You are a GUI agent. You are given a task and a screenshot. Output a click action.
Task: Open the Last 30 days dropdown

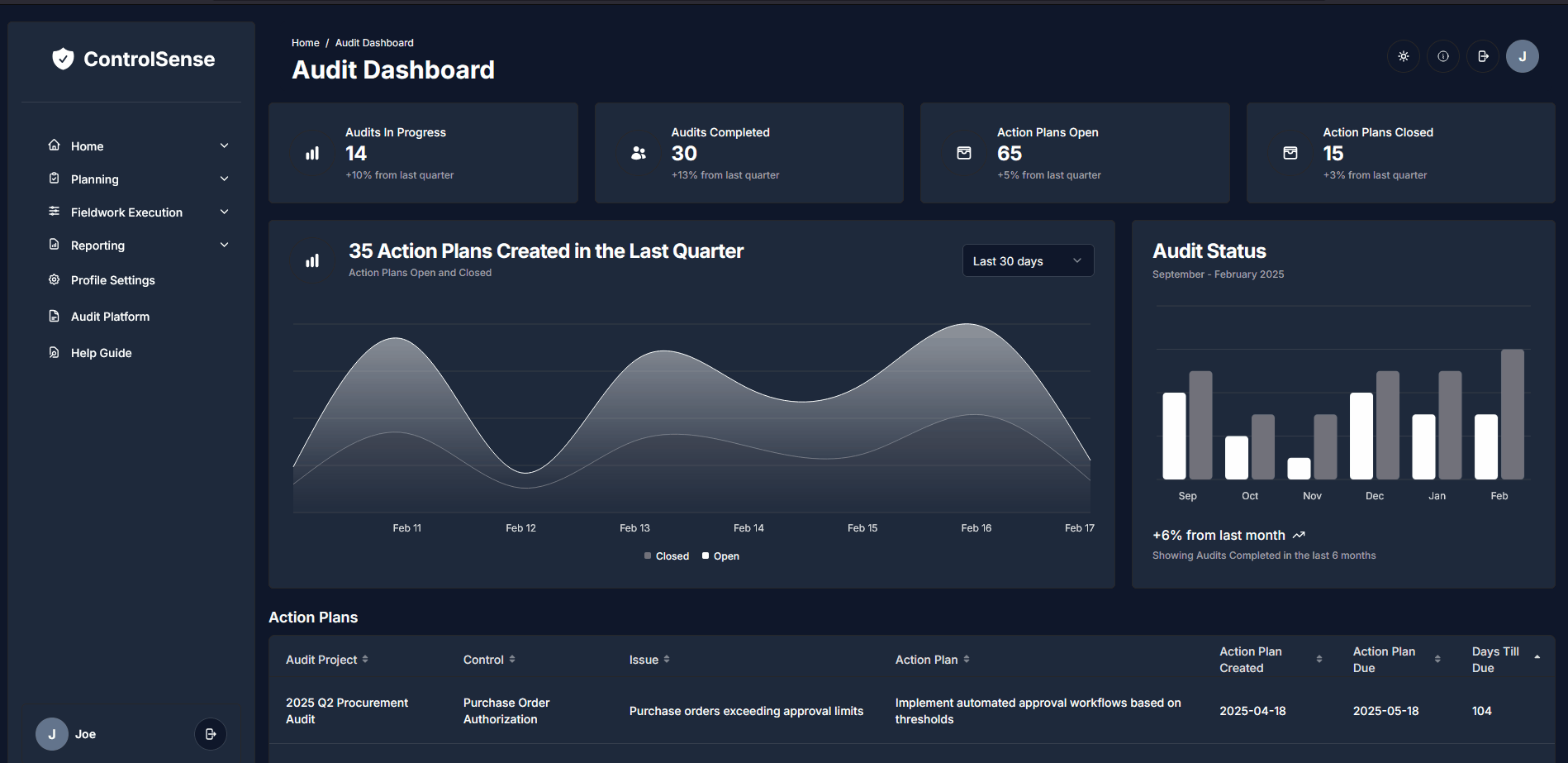coord(1028,261)
